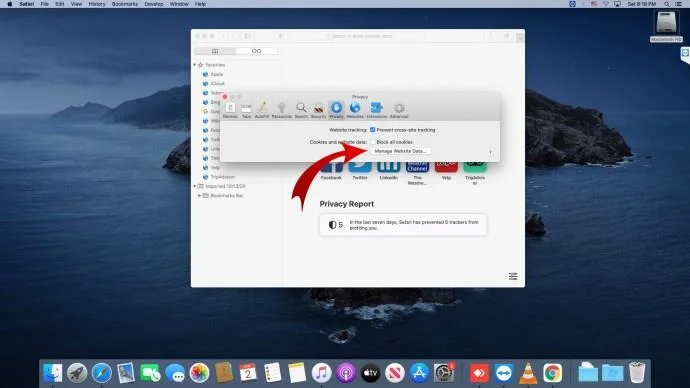Click the Manage Website Data button
Image resolution: width=690 pixels, height=388 pixels.
coord(400,151)
